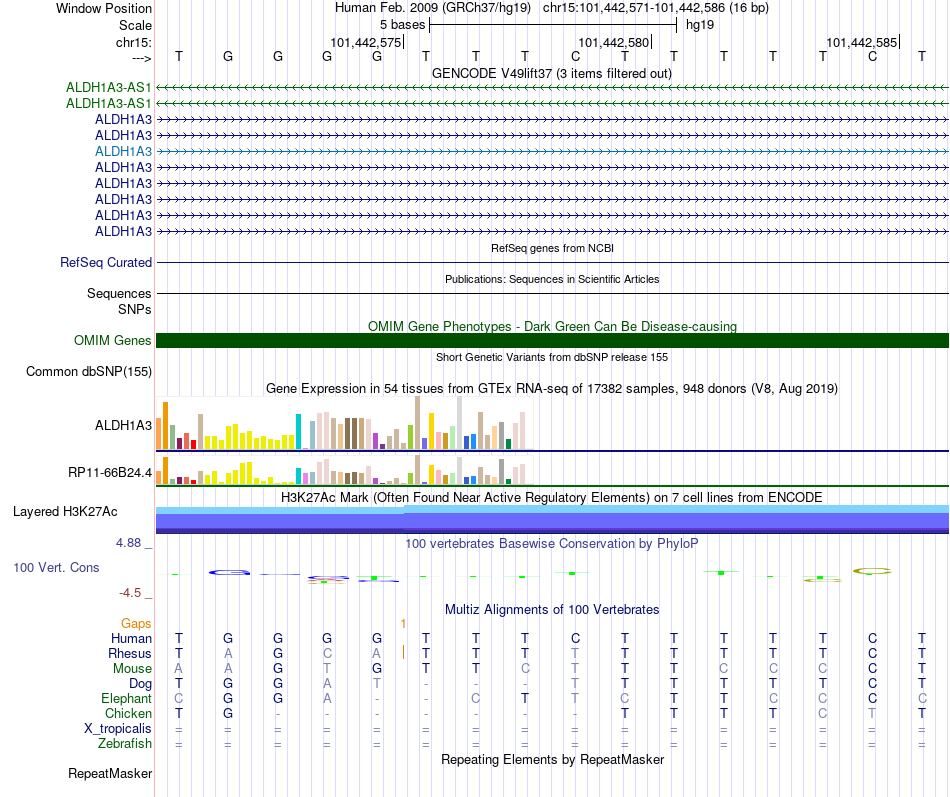The image size is (950, 797).
Task: Select the Chicken alignment row label
Action: (x=128, y=713)
